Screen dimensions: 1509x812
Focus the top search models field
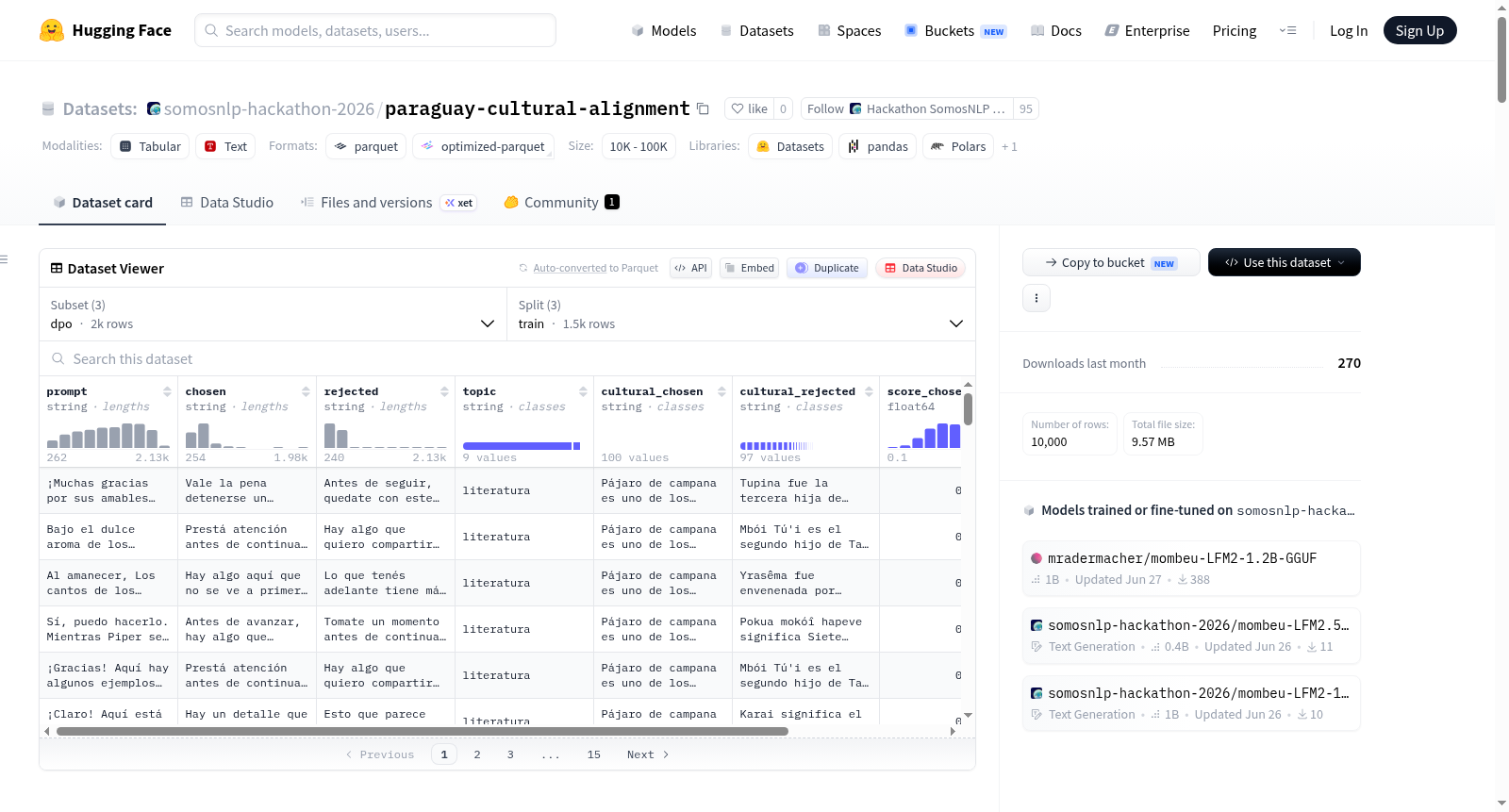pos(375,30)
